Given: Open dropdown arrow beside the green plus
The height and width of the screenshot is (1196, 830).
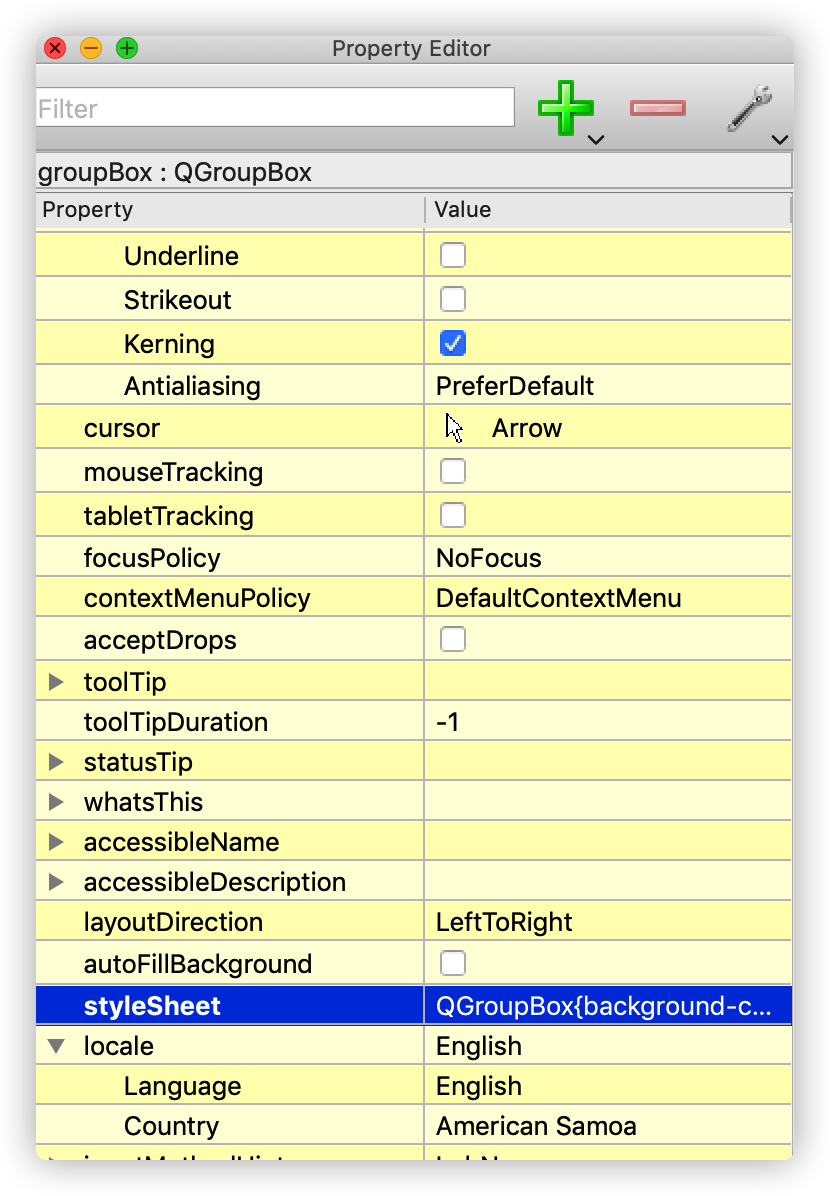Looking at the screenshot, I should [x=596, y=140].
